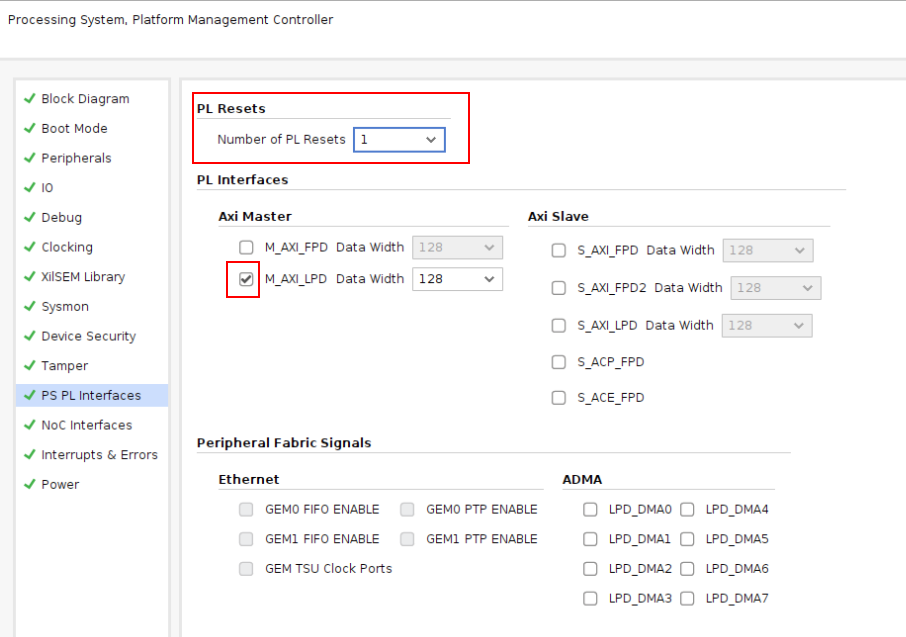This screenshot has width=906, height=637.
Task: Switch to the Boot Mode page
Action: 75,128
